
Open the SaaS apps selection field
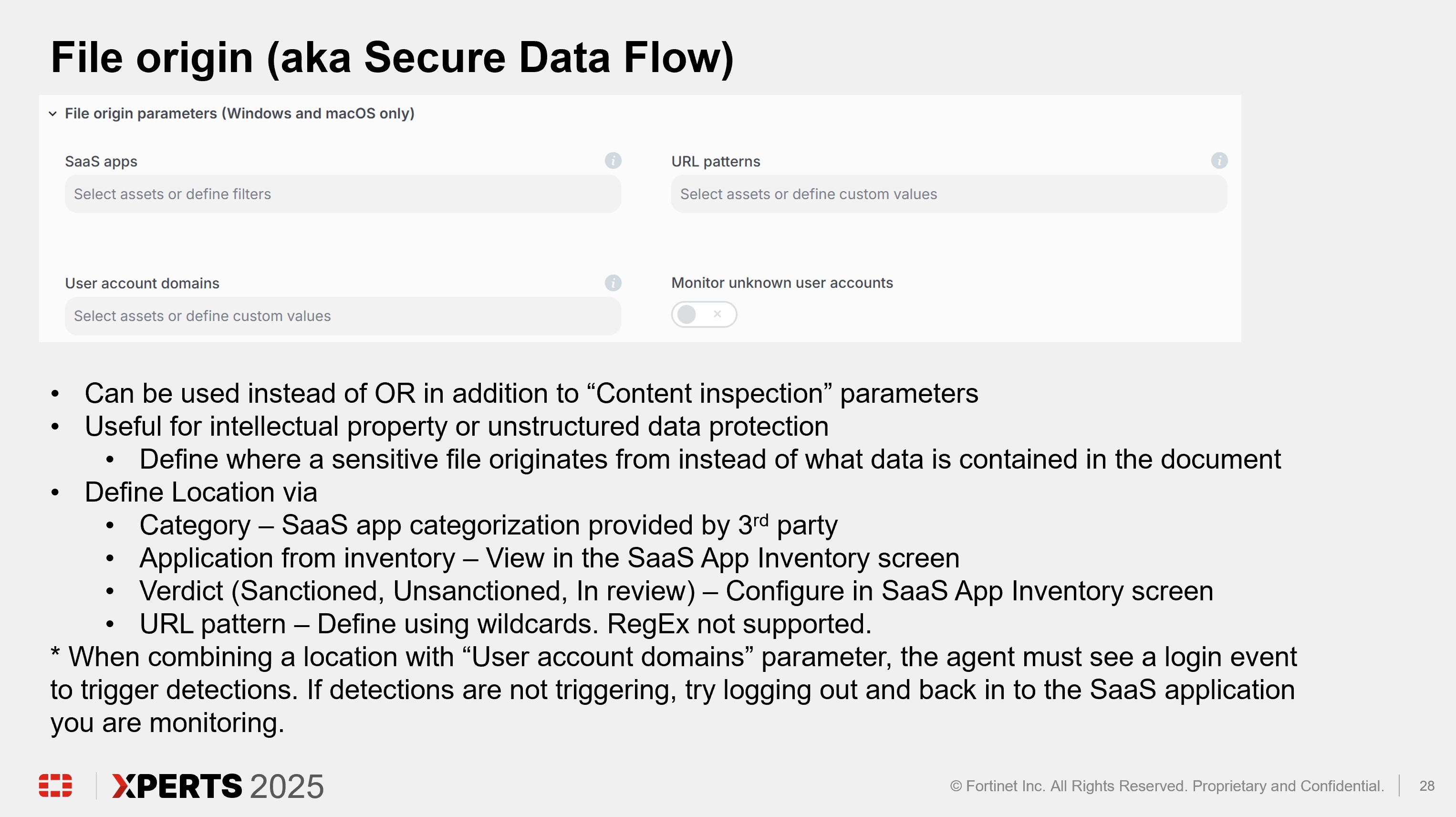(343, 194)
